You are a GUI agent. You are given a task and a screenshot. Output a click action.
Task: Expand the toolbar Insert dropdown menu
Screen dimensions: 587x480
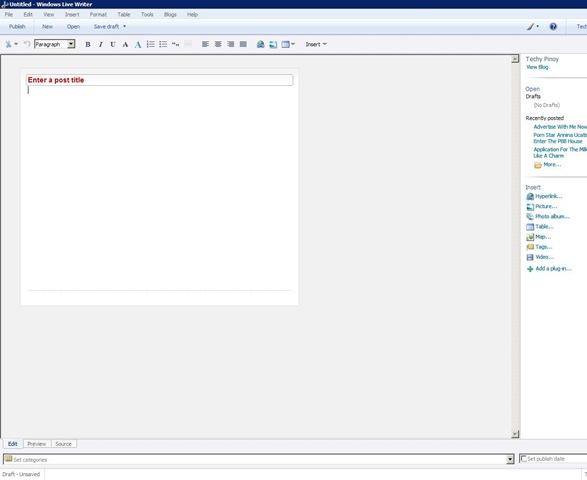click(x=316, y=44)
